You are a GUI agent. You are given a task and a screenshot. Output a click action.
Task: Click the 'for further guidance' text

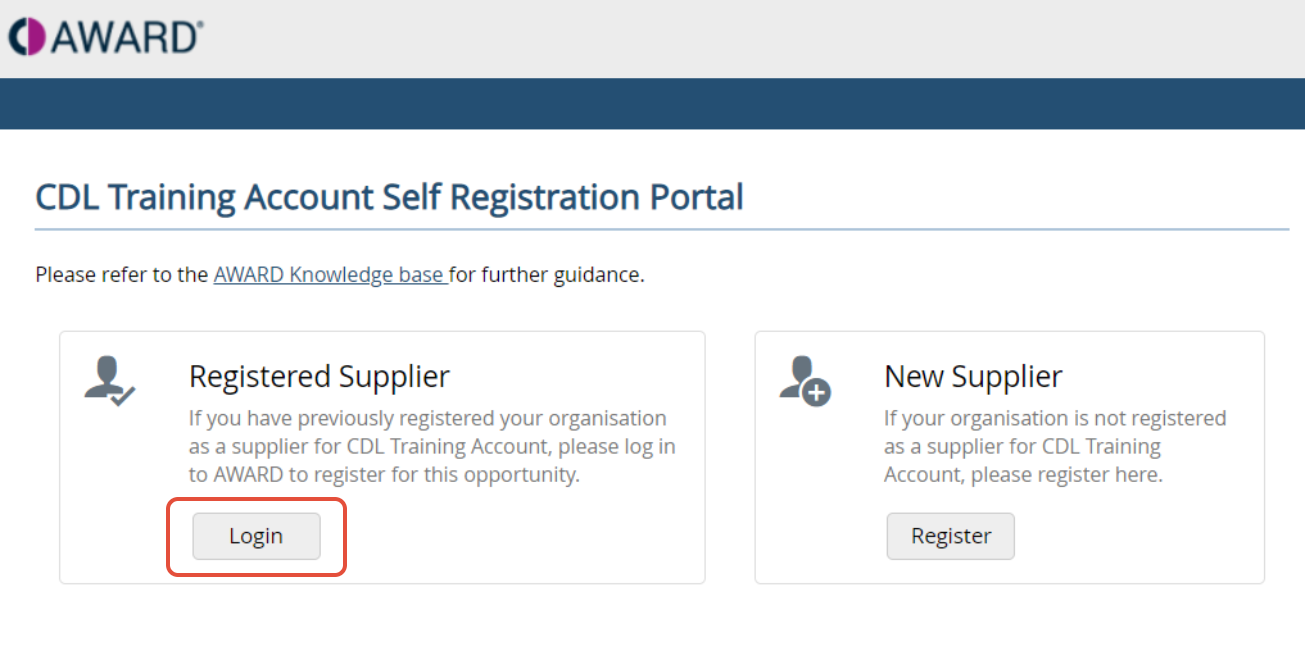pos(546,274)
